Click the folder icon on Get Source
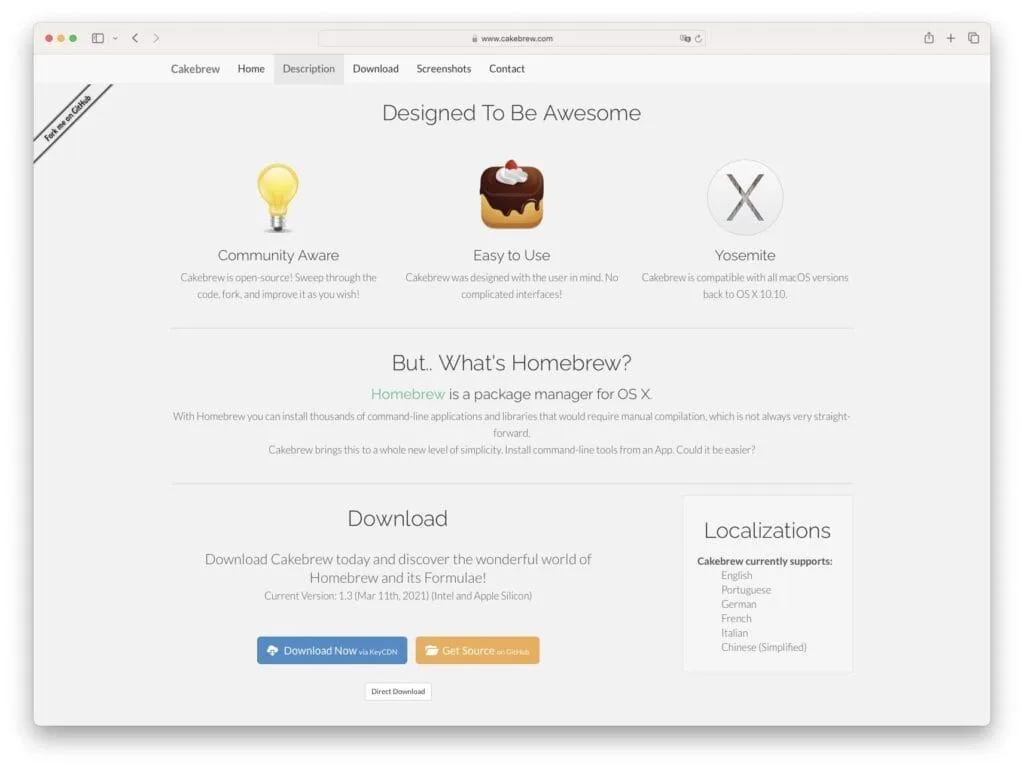 click(431, 650)
